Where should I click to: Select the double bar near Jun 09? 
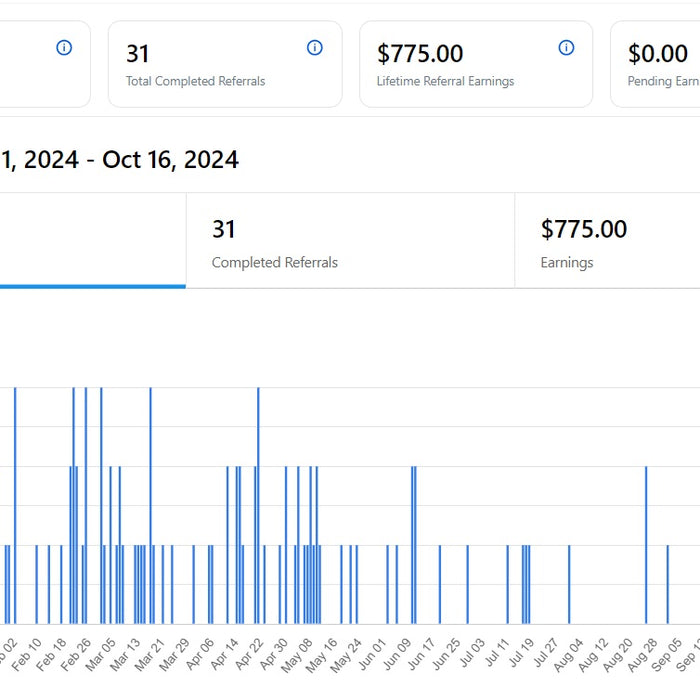(x=414, y=545)
